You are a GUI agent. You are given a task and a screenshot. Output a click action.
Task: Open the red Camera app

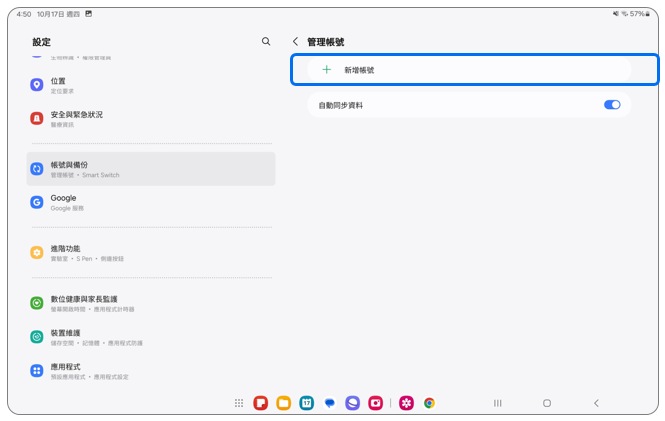pyautogui.click(x=375, y=403)
